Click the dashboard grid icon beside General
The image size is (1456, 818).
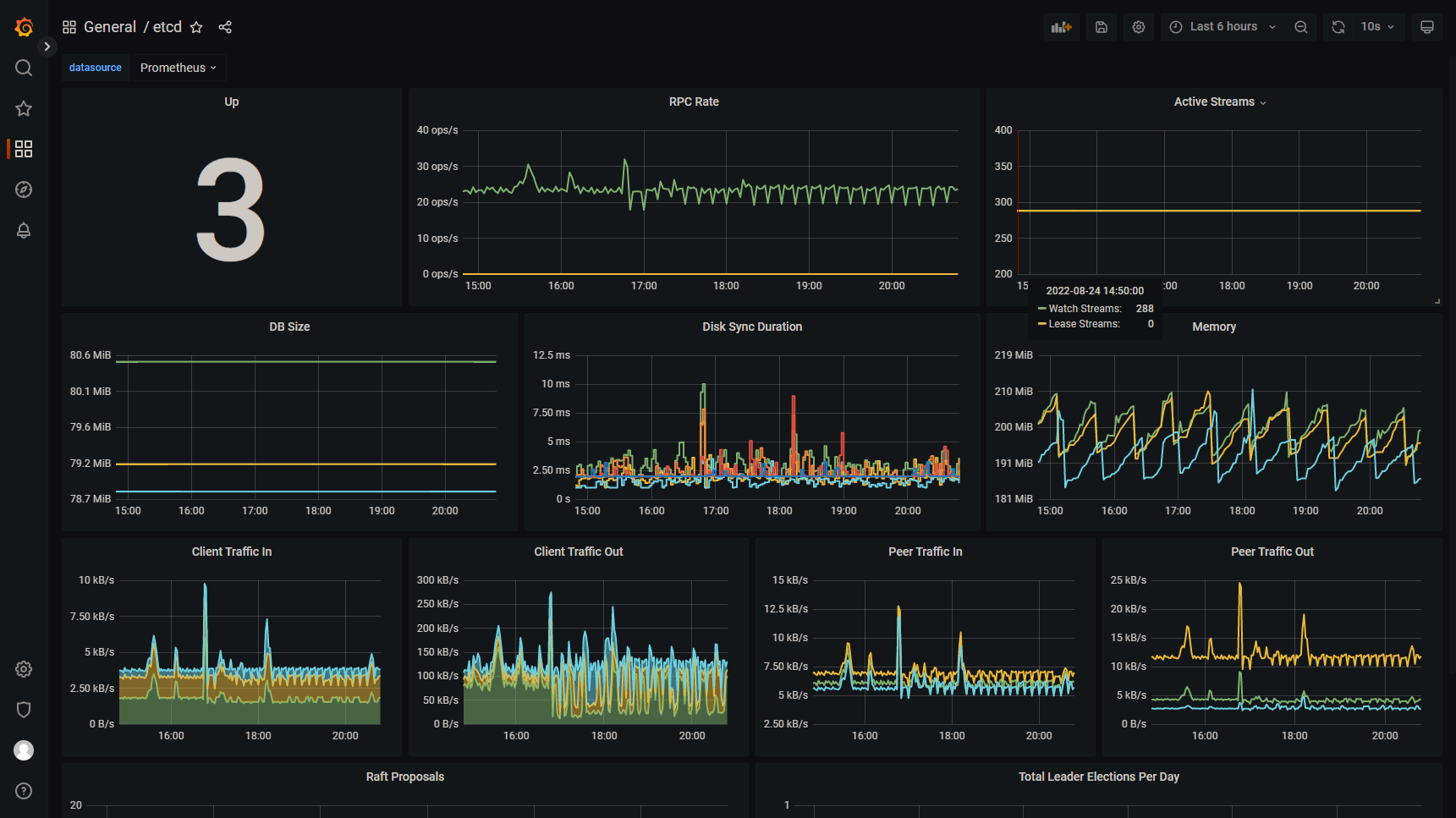(69, 27)
